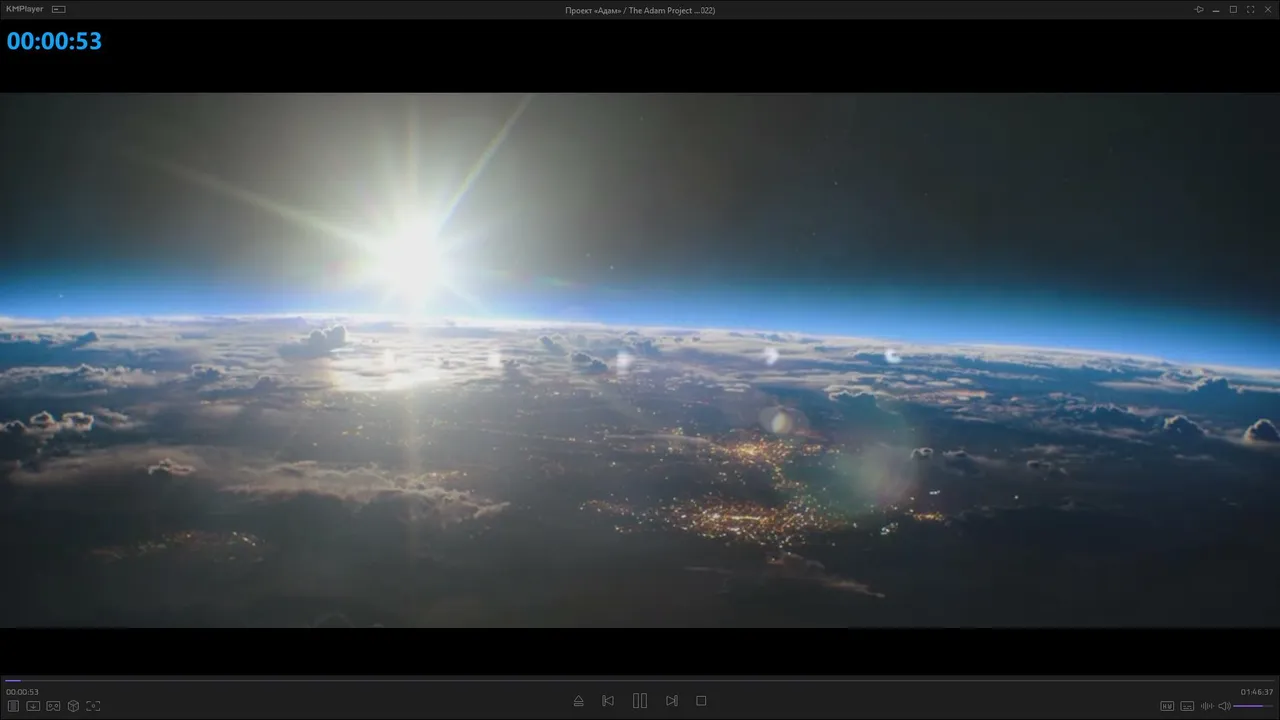This screenshot has height=720, width=1280.
Task: Click the eject / open file button
Action: point(578,701)
